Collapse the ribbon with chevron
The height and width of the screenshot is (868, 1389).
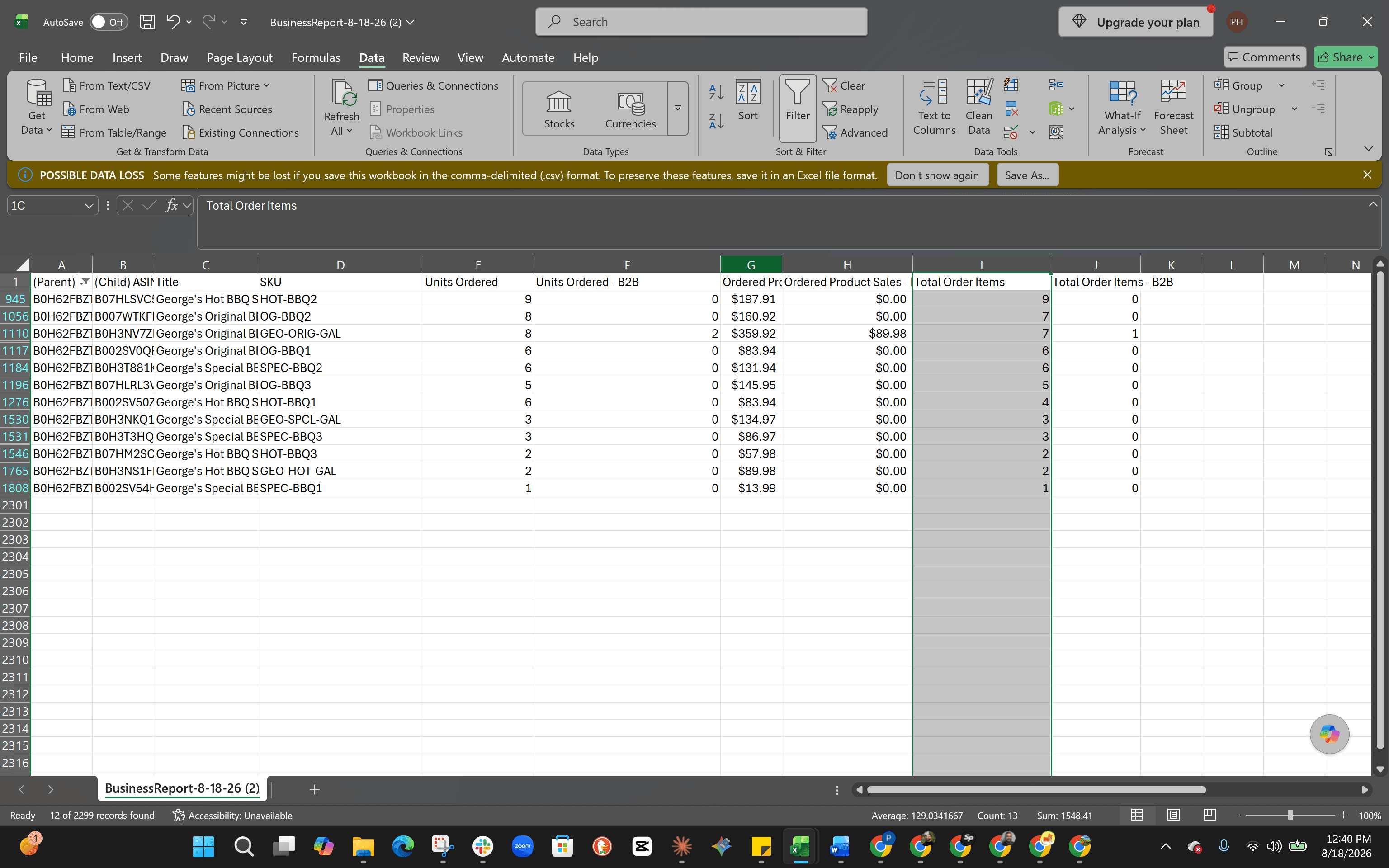coord(1368,149)
